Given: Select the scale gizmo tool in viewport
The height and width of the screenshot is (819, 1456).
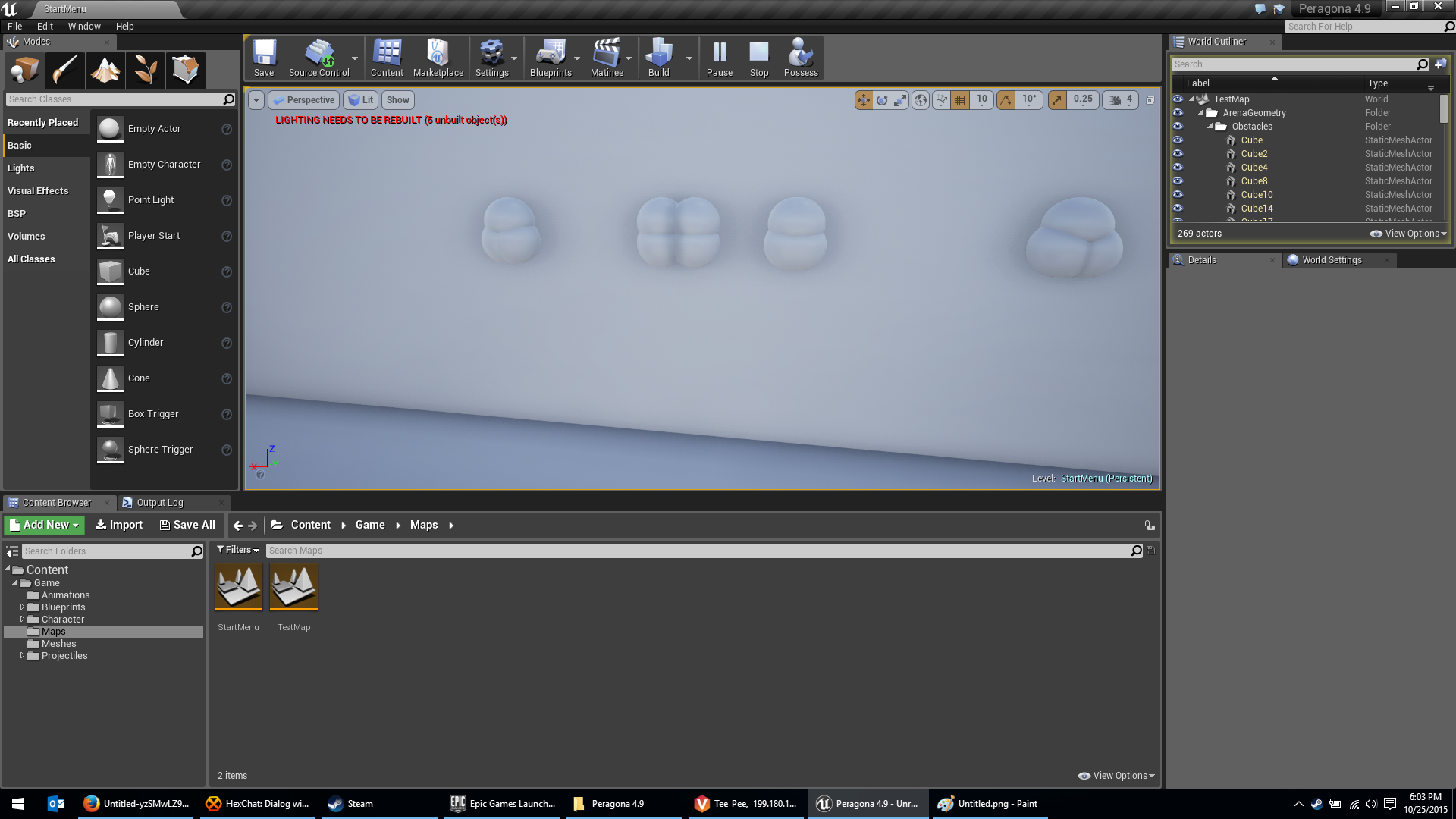Looking at the screenshot, I should tap(900, 99).
